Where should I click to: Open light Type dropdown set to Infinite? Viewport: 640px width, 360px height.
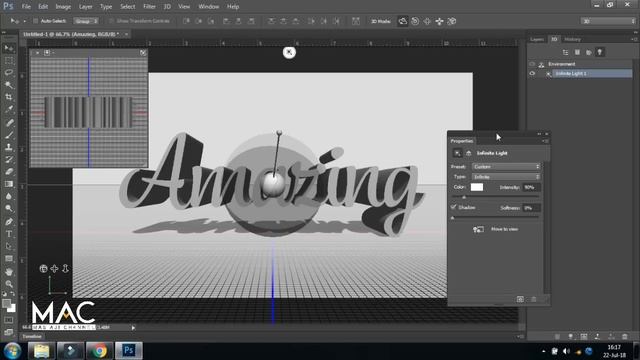506,177
